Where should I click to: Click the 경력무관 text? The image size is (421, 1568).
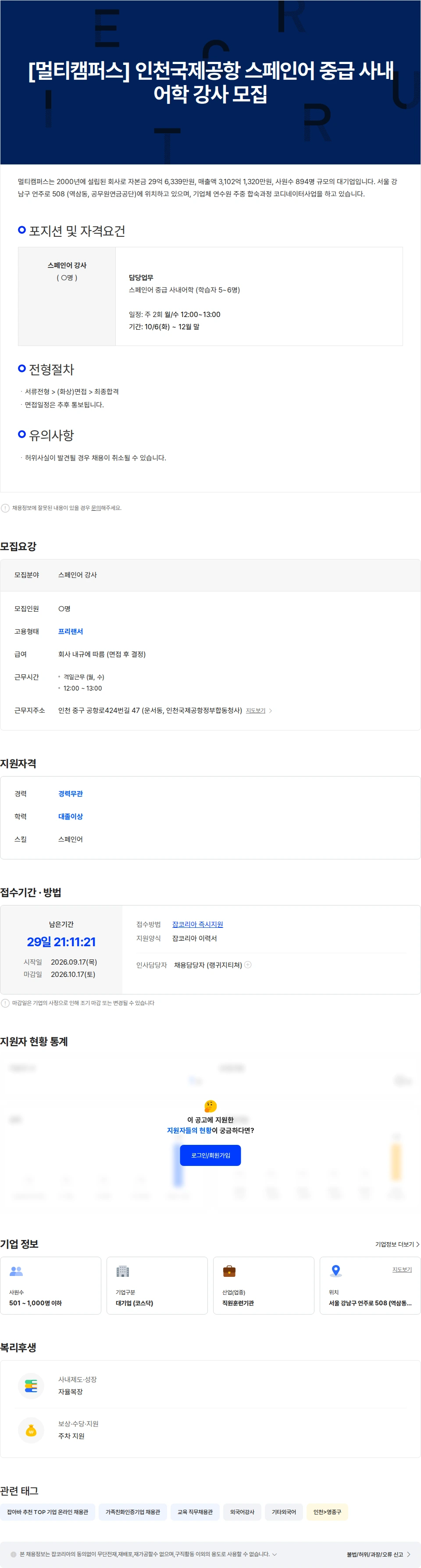coord(71,793)
